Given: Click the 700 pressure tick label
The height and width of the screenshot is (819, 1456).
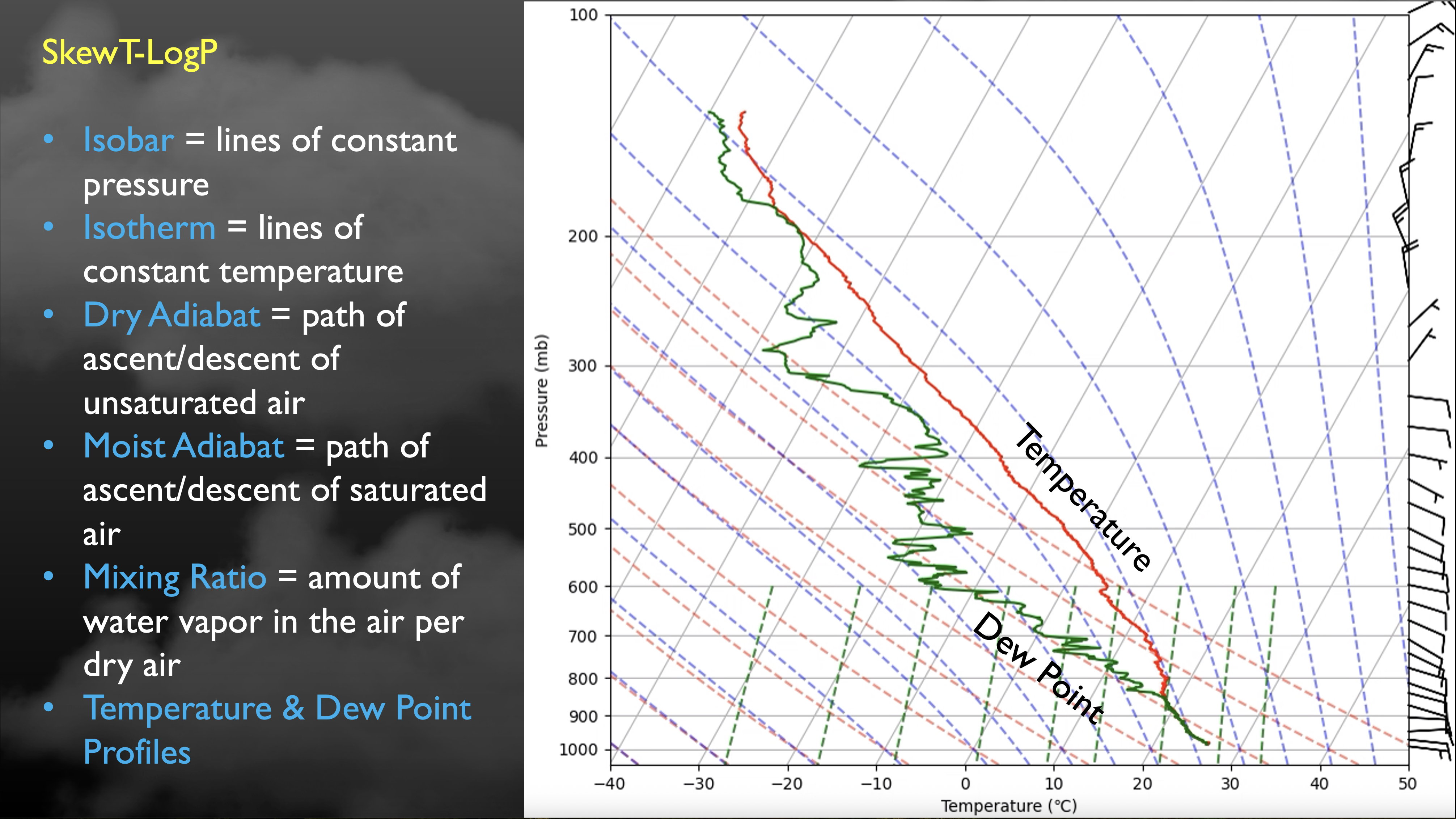Looking at the screenshot, I should [583, 637].
